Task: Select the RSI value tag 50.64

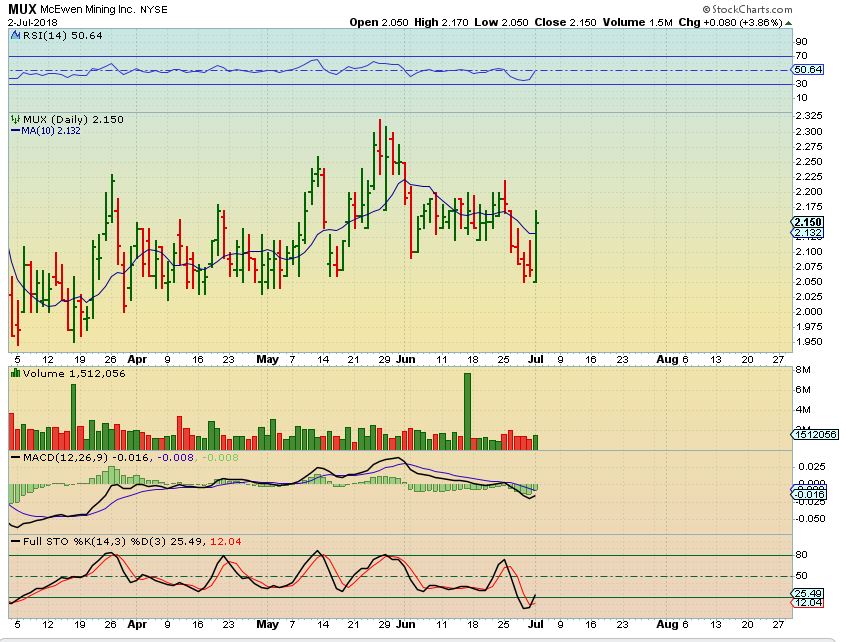Action: click(x=806, y=70)
